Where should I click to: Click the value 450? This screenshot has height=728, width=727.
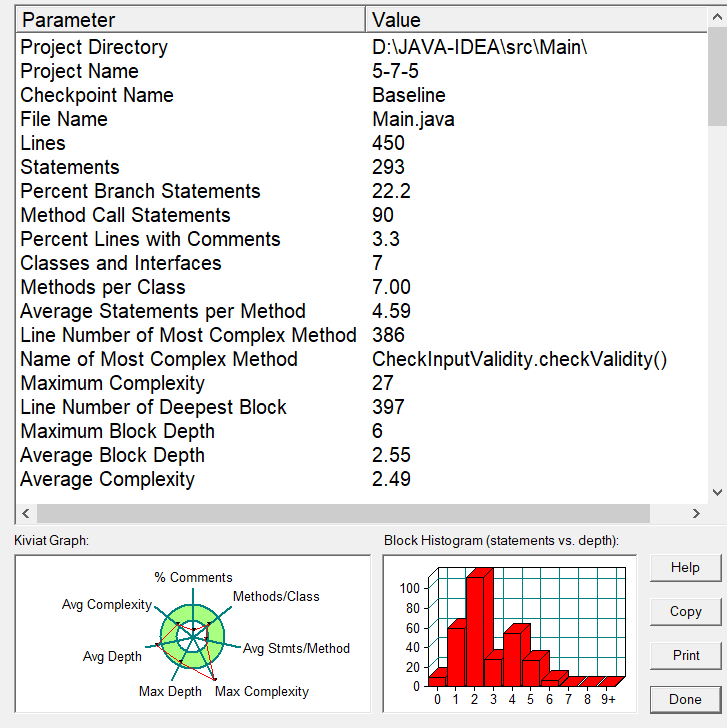click(388, 143)
